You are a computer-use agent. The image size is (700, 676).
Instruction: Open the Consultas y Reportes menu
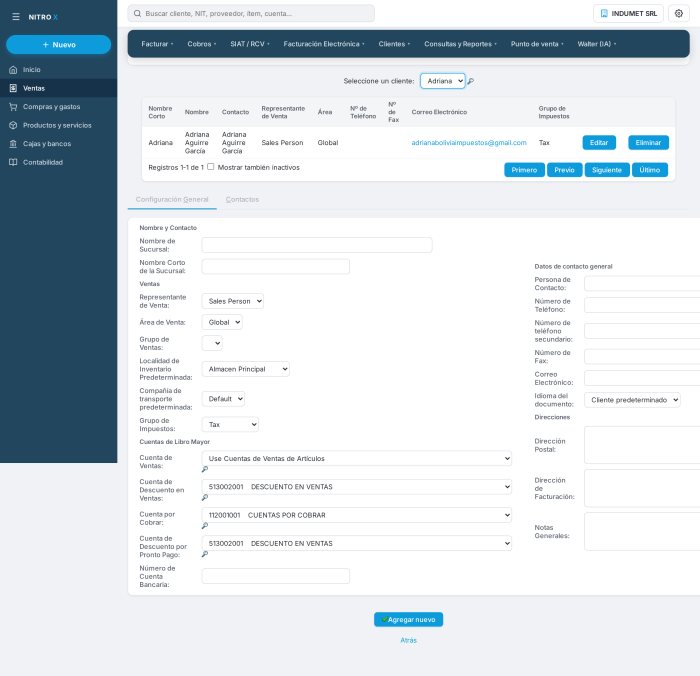pos(460,44)
